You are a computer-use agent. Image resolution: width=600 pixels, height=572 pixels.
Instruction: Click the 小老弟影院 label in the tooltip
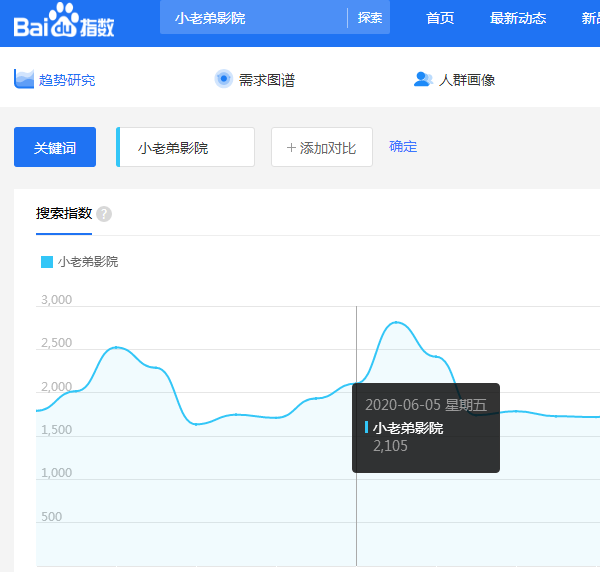408,428
